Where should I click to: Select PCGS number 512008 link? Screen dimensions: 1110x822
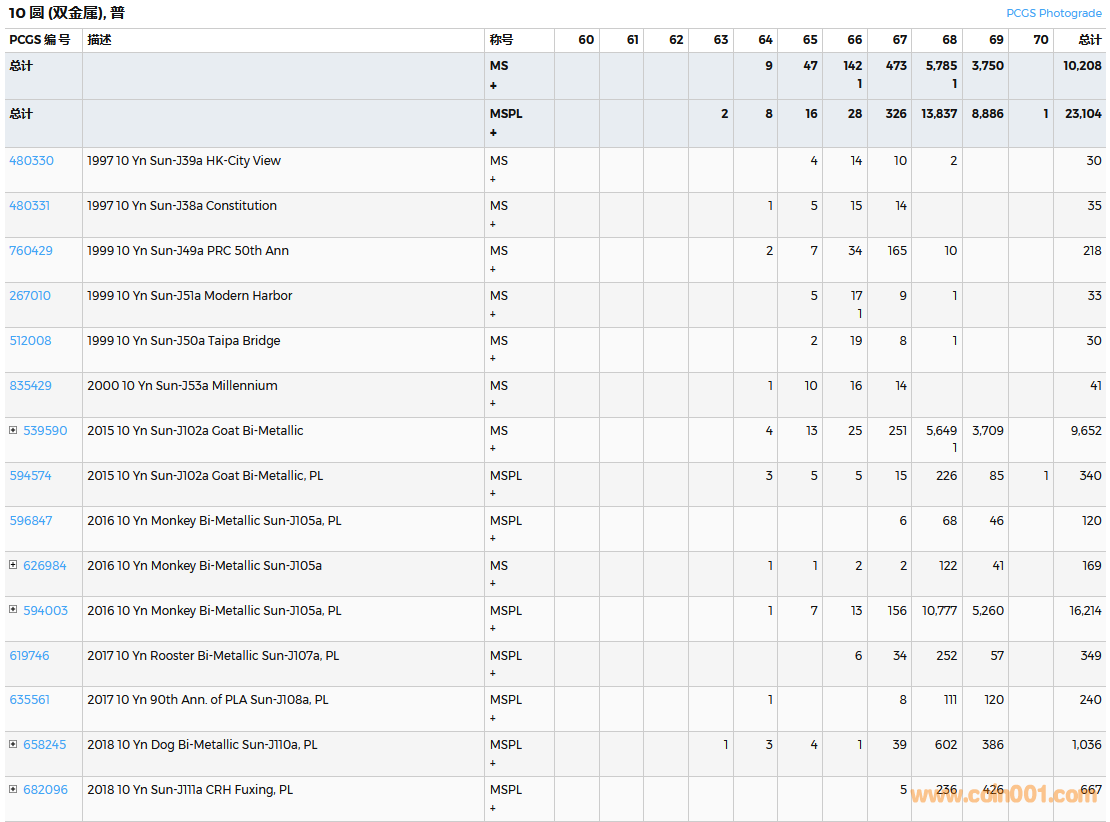pos(30,341)
